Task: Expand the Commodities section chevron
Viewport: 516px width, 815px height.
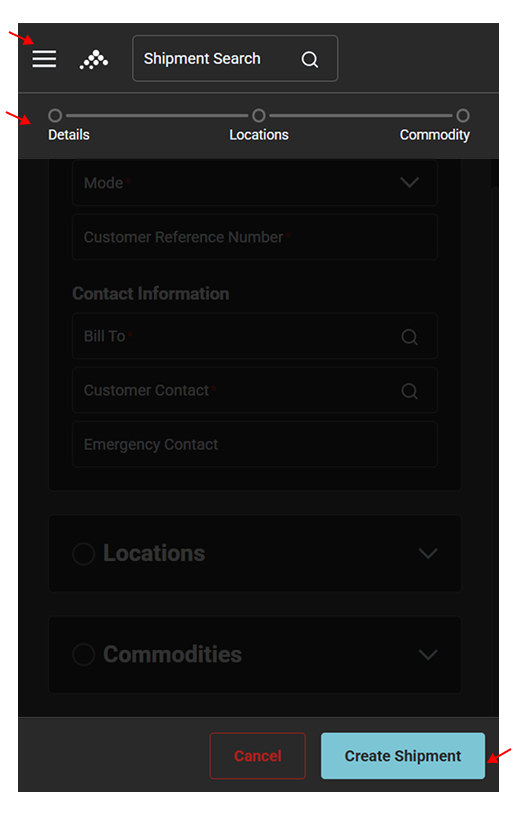Action: pyautogui.click(x=428, y=654)
